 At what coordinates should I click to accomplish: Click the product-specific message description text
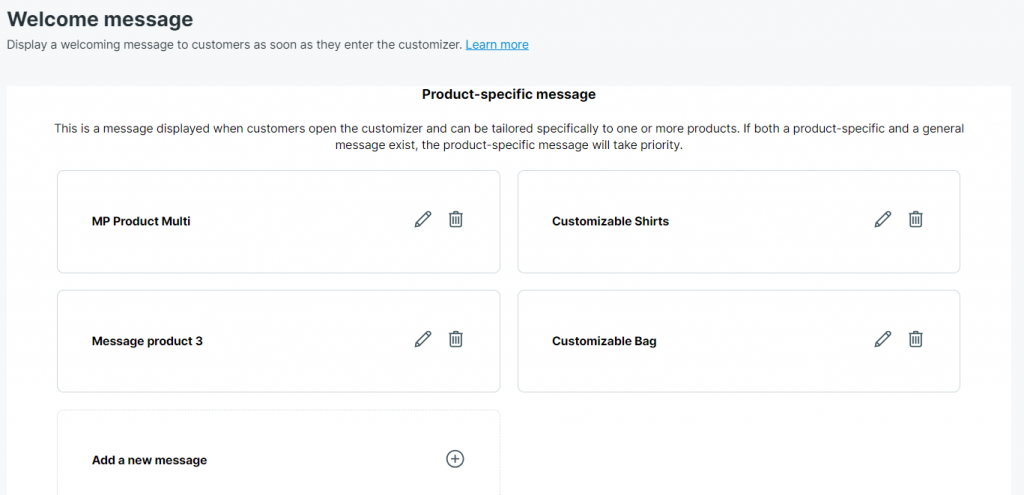(x=509, y=137)
